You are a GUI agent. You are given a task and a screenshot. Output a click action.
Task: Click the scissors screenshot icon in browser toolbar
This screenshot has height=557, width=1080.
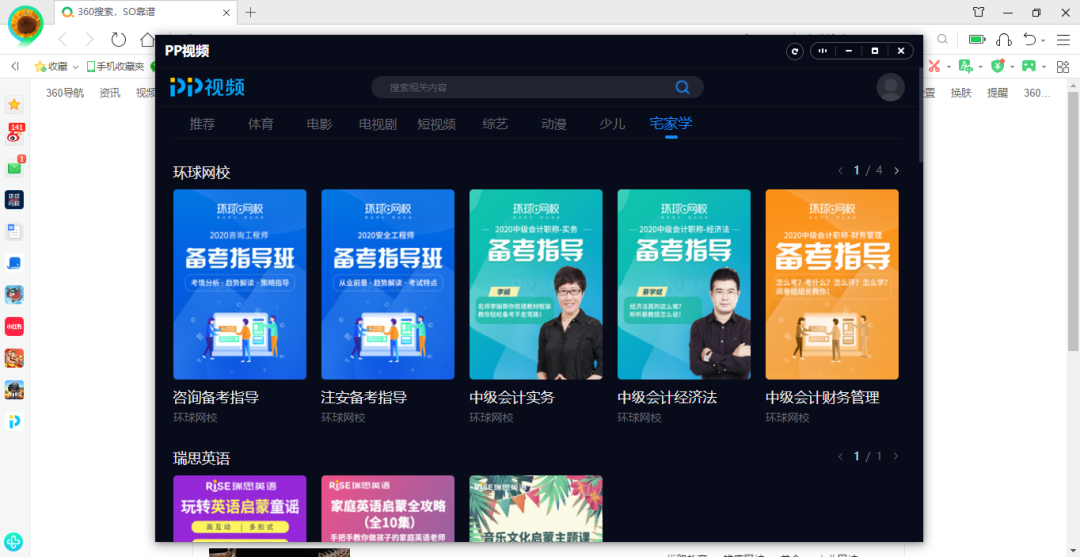[934, 66]
